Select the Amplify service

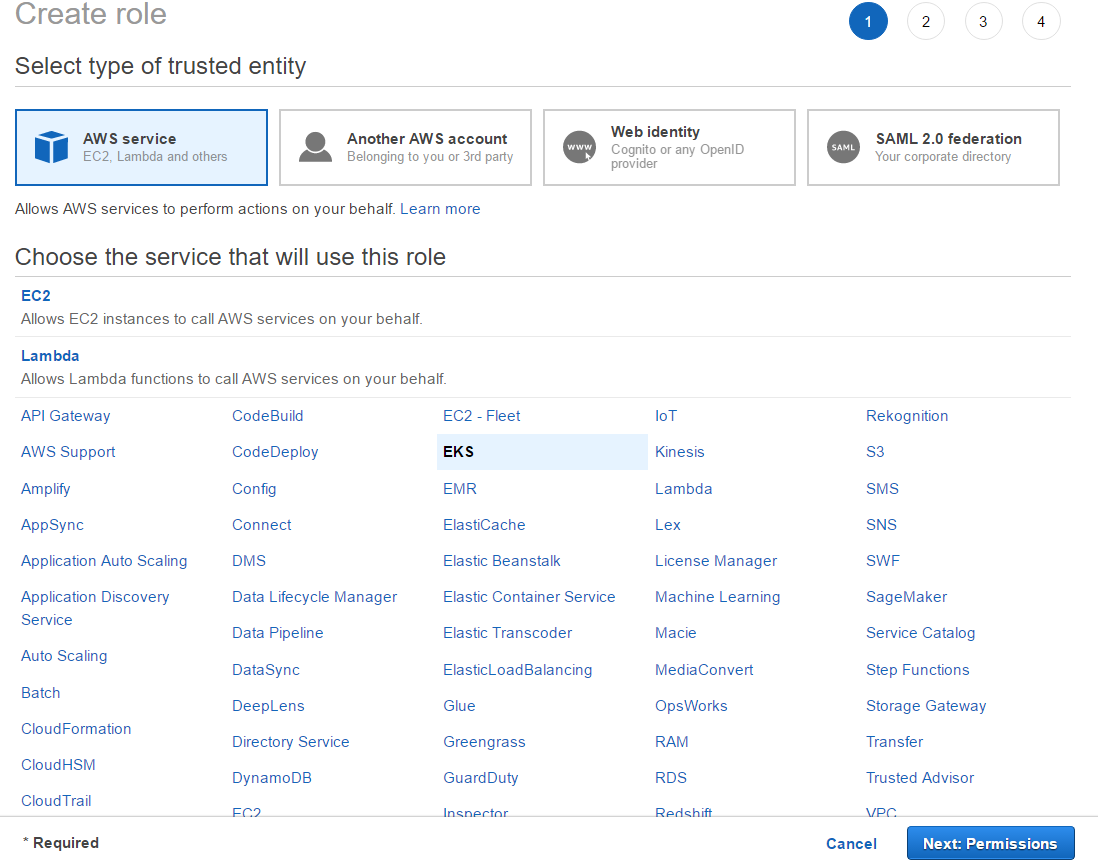46,489
